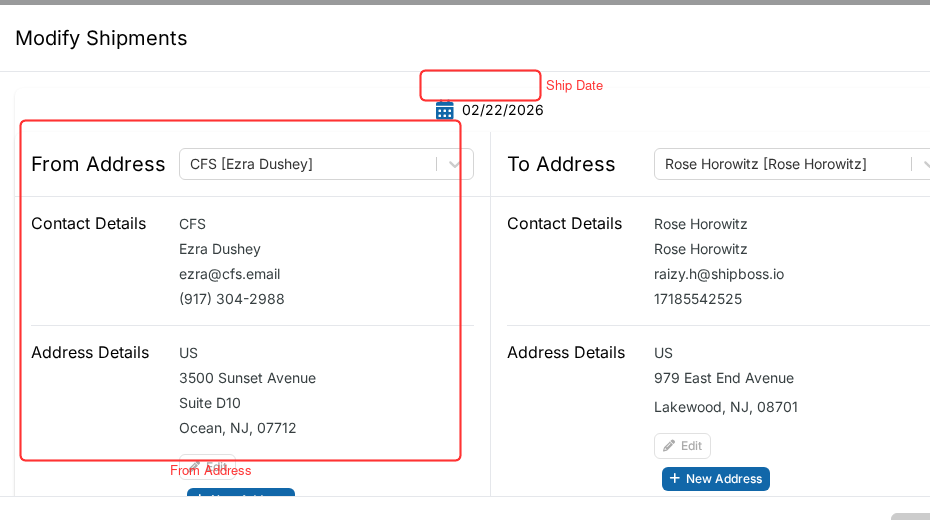Select the ezra@cfs.email address text

click(x=230, y=274)
